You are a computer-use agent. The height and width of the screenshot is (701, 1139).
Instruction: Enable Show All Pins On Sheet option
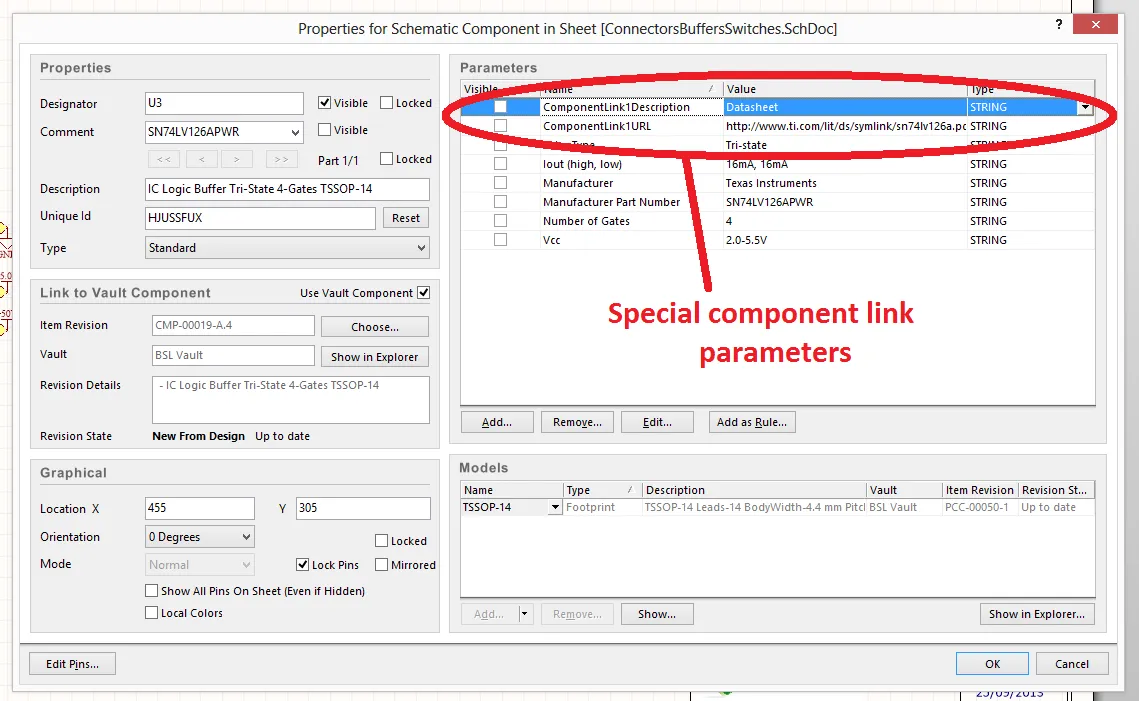(152, 591)
